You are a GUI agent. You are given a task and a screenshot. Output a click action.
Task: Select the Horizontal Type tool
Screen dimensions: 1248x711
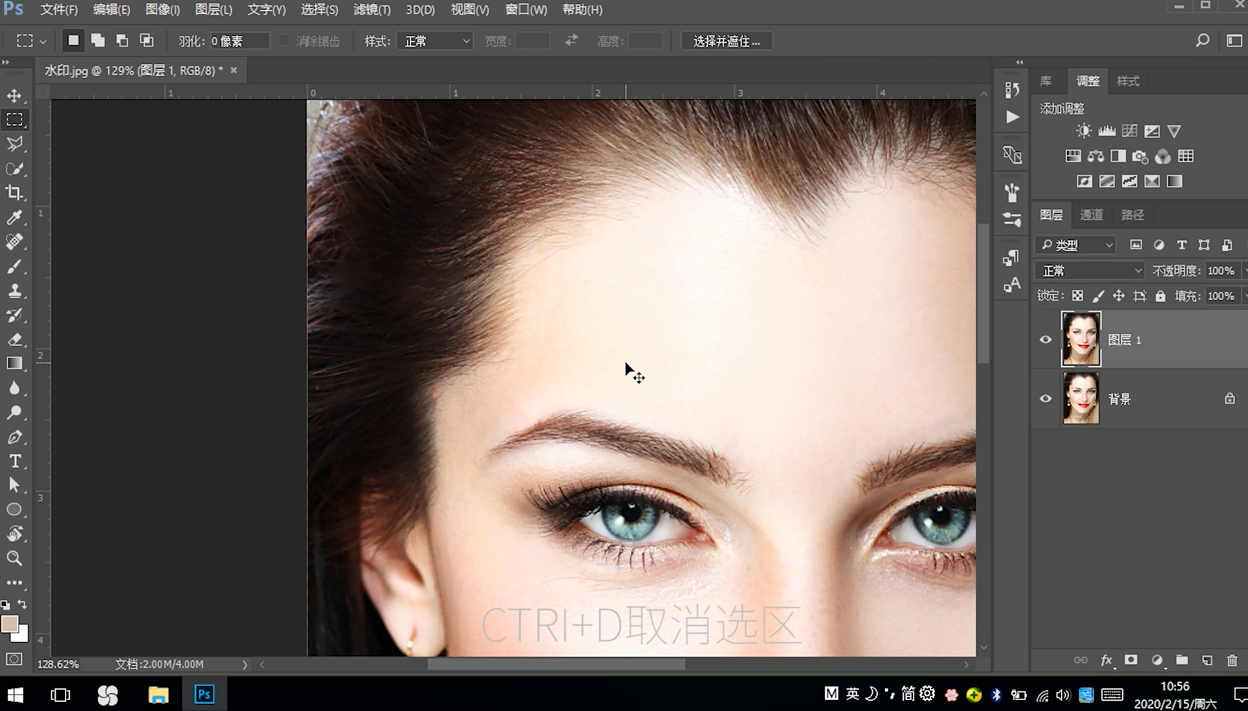click(x=14, y=461)
